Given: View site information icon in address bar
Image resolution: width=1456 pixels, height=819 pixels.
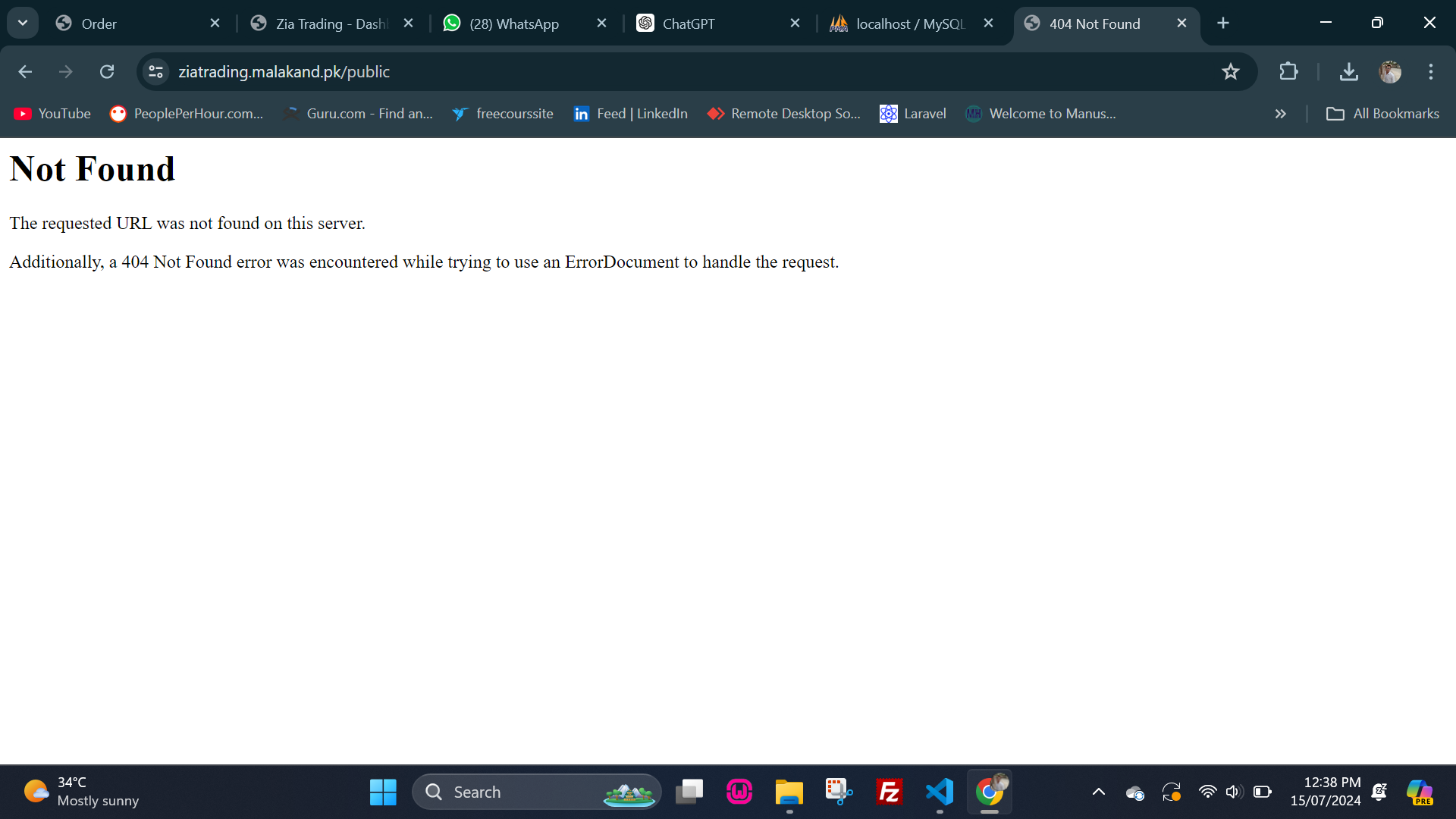Looking at the screenshot, I should [x=156, y=71].
